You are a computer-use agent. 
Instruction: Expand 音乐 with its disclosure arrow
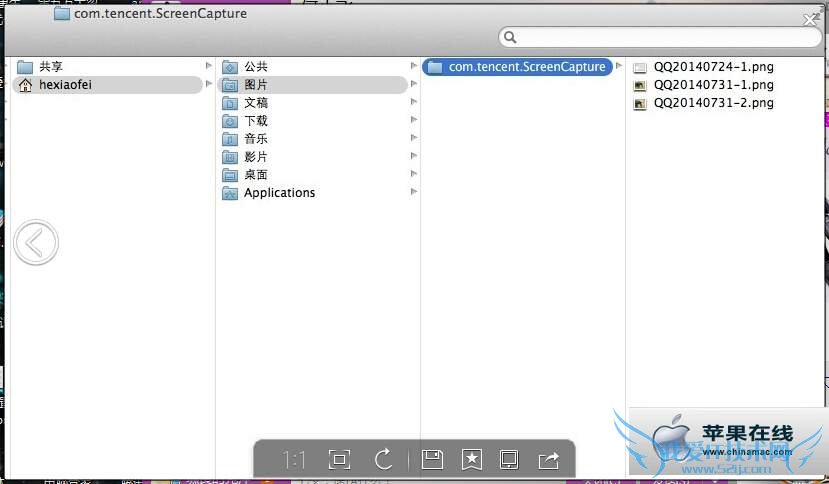[x=414, y=138]
